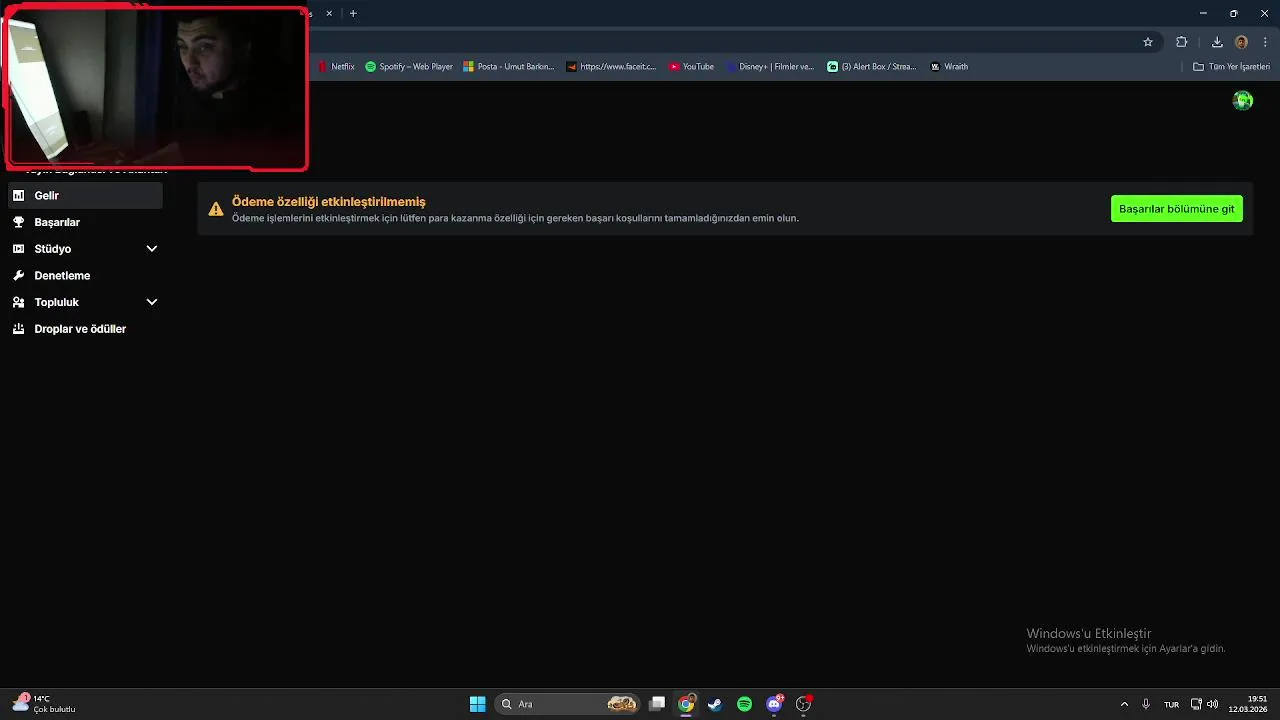
Task: Click the Gelir chart icon
Action: pyautogui.click(x=18, y=196)
